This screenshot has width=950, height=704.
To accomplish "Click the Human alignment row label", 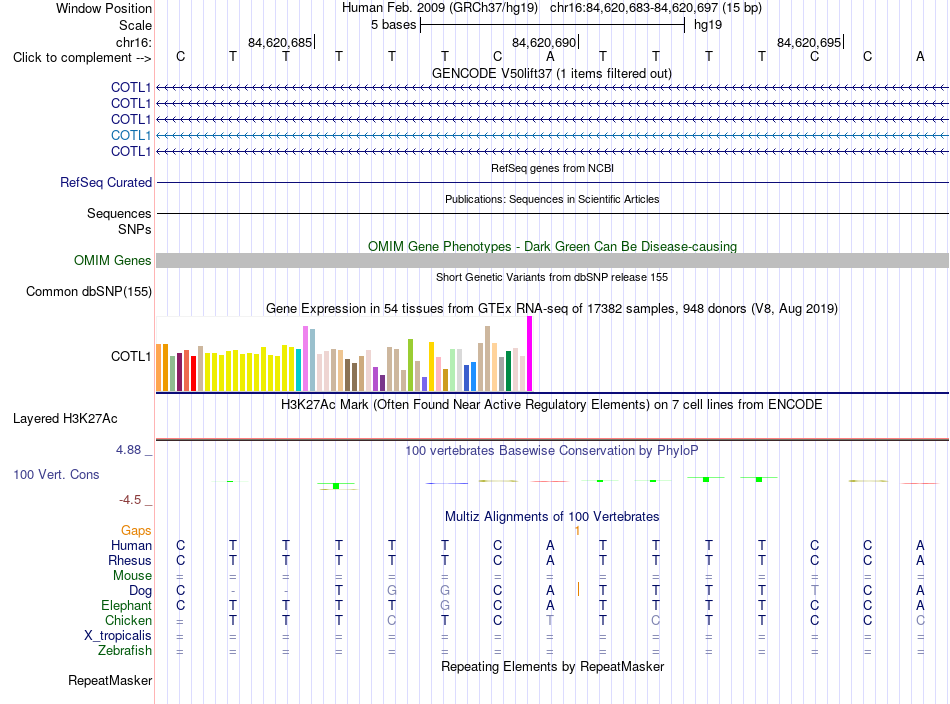I will [x=131, y=545].
